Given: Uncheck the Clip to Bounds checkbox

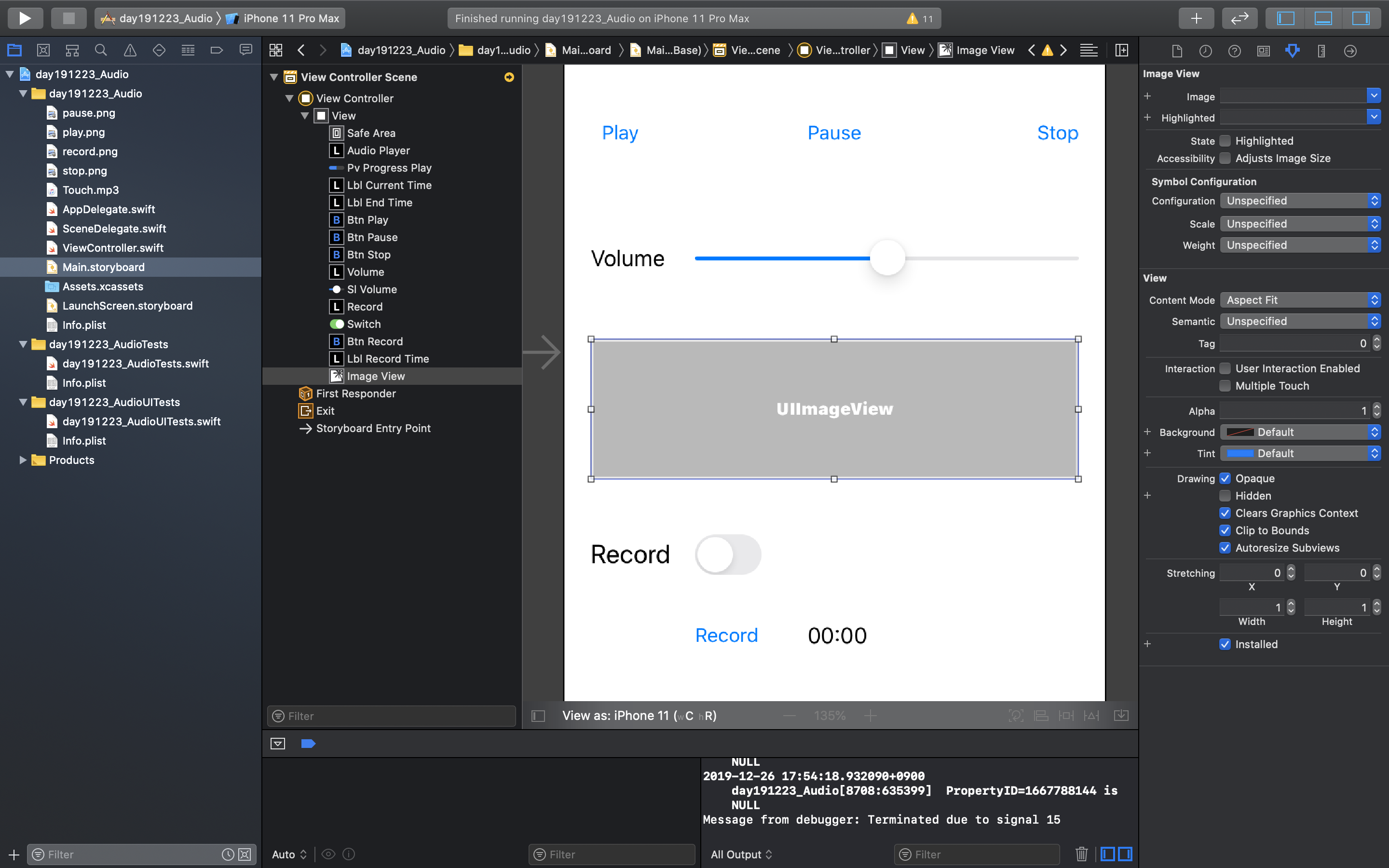Looking at the screenshot, I should click(x=1225, y=530).
